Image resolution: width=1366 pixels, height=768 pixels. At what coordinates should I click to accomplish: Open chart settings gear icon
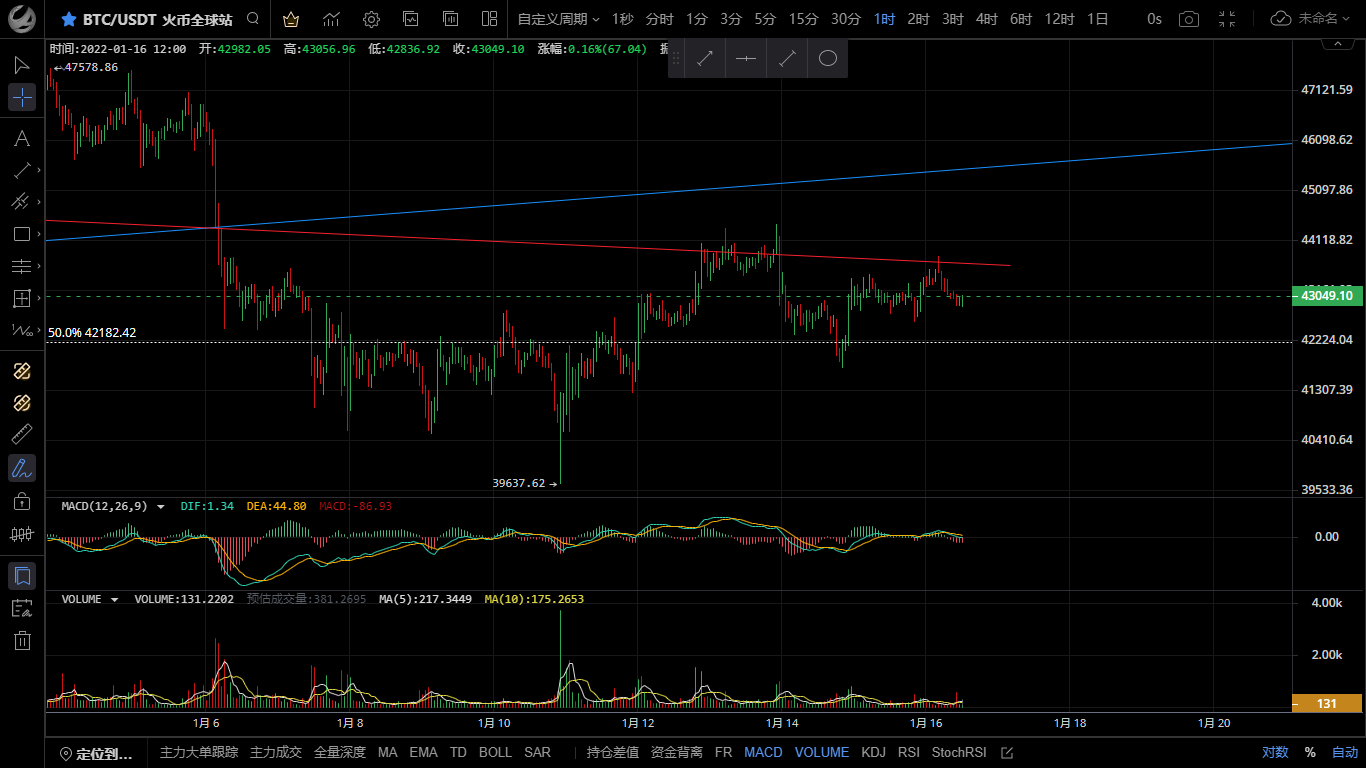point(371,19)
